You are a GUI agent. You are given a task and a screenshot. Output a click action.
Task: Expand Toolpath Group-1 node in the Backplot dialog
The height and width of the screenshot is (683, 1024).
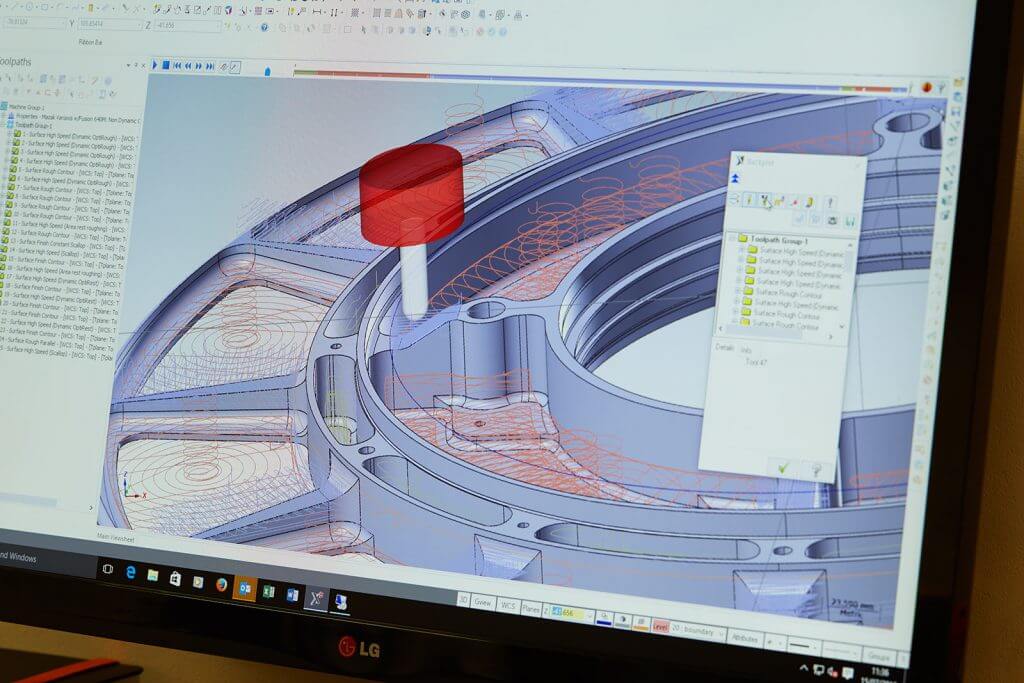pyautogui.click(x=731, y=239)
